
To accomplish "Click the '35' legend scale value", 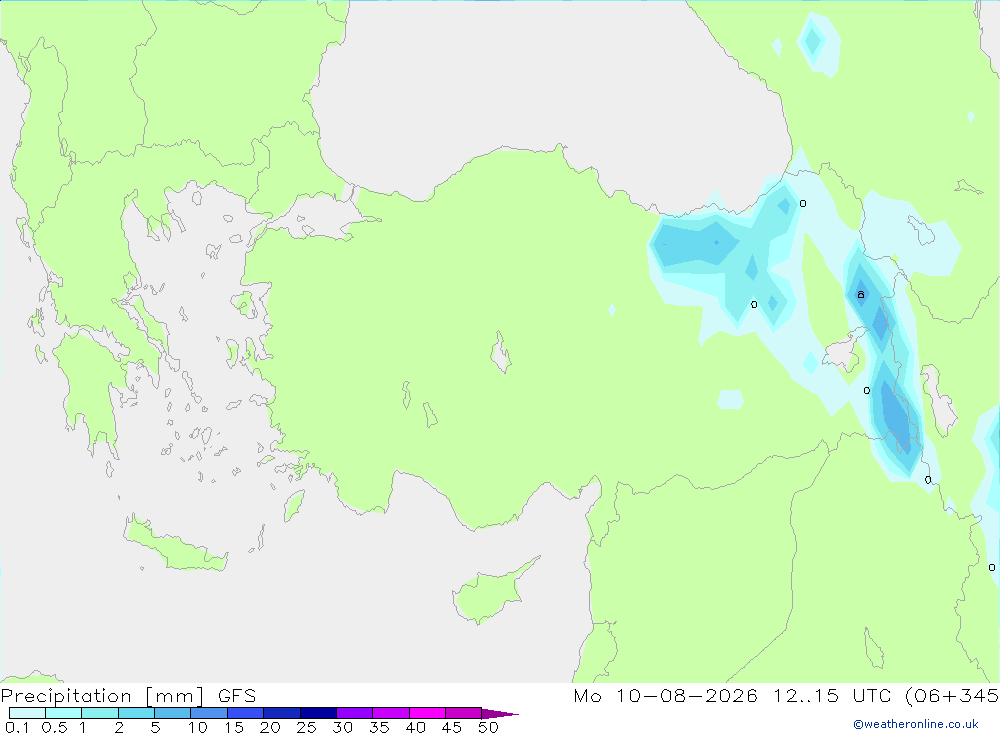I will tap(379, 727).
